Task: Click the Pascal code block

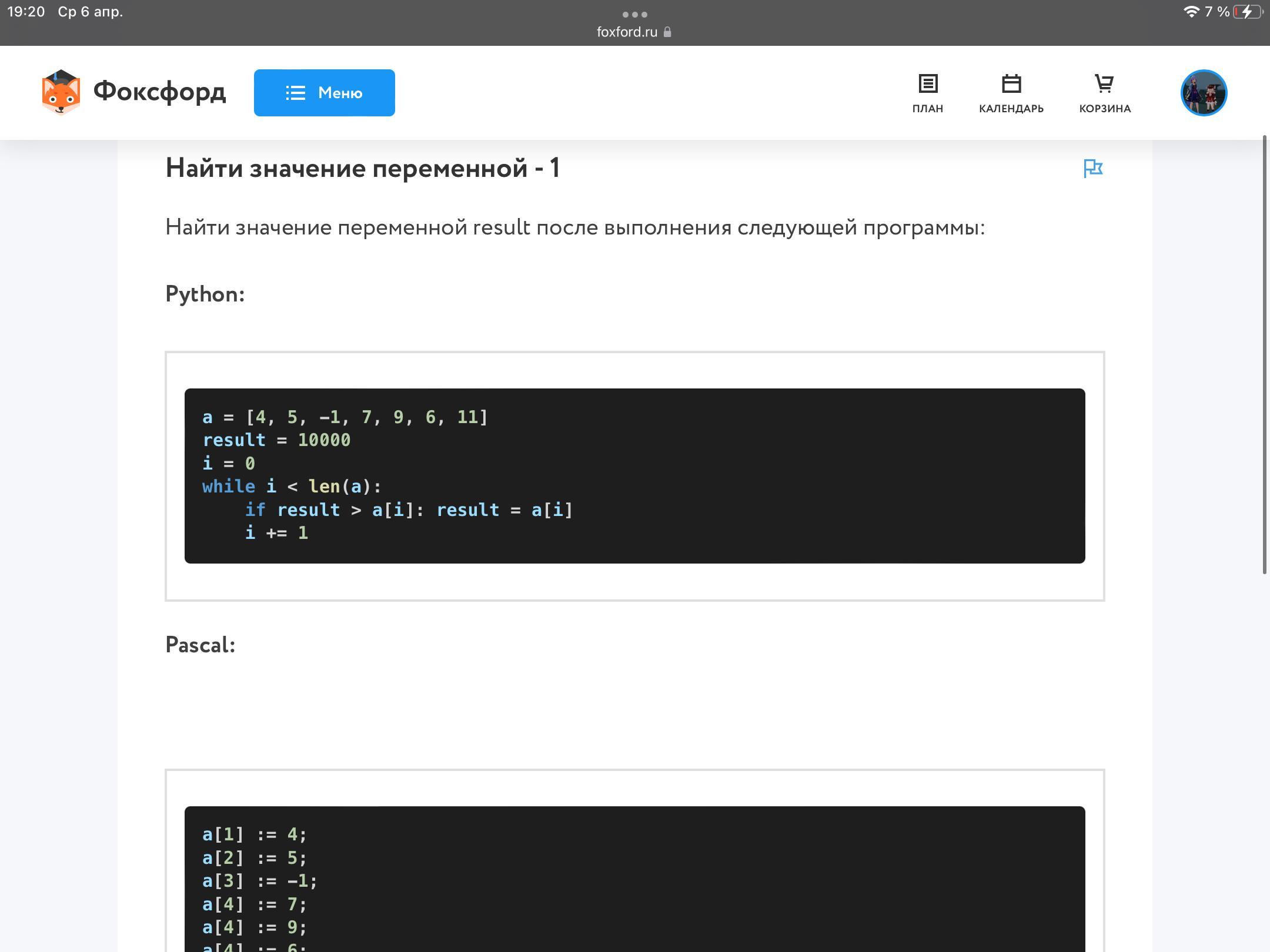Action: coord(634,879)
